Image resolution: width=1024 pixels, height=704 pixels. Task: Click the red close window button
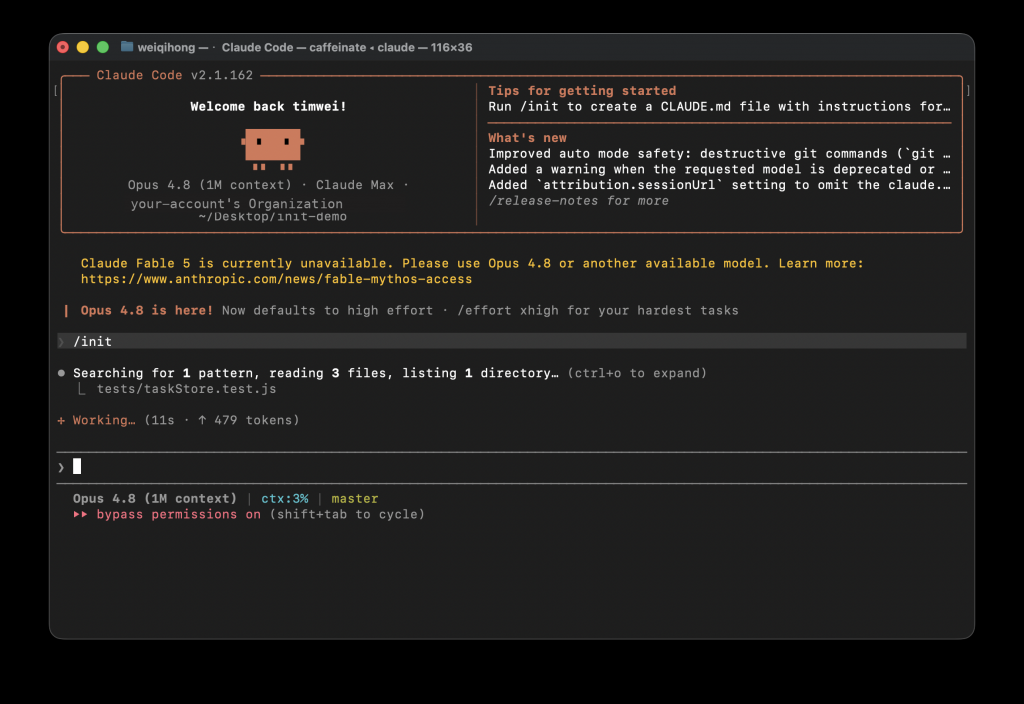(x=63, y=47)
